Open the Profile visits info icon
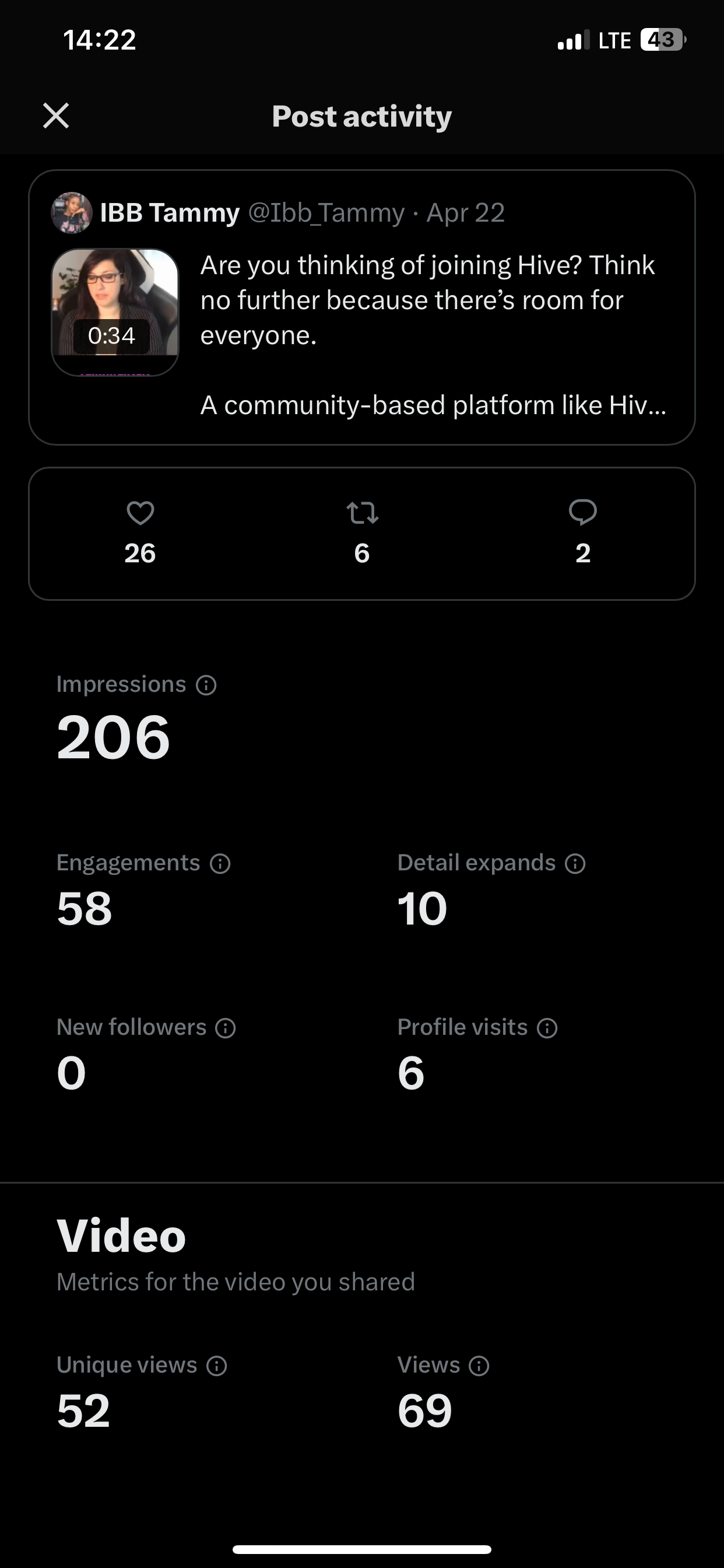Viewport: 724px width, 1568px height. [x=547, y=1028]
